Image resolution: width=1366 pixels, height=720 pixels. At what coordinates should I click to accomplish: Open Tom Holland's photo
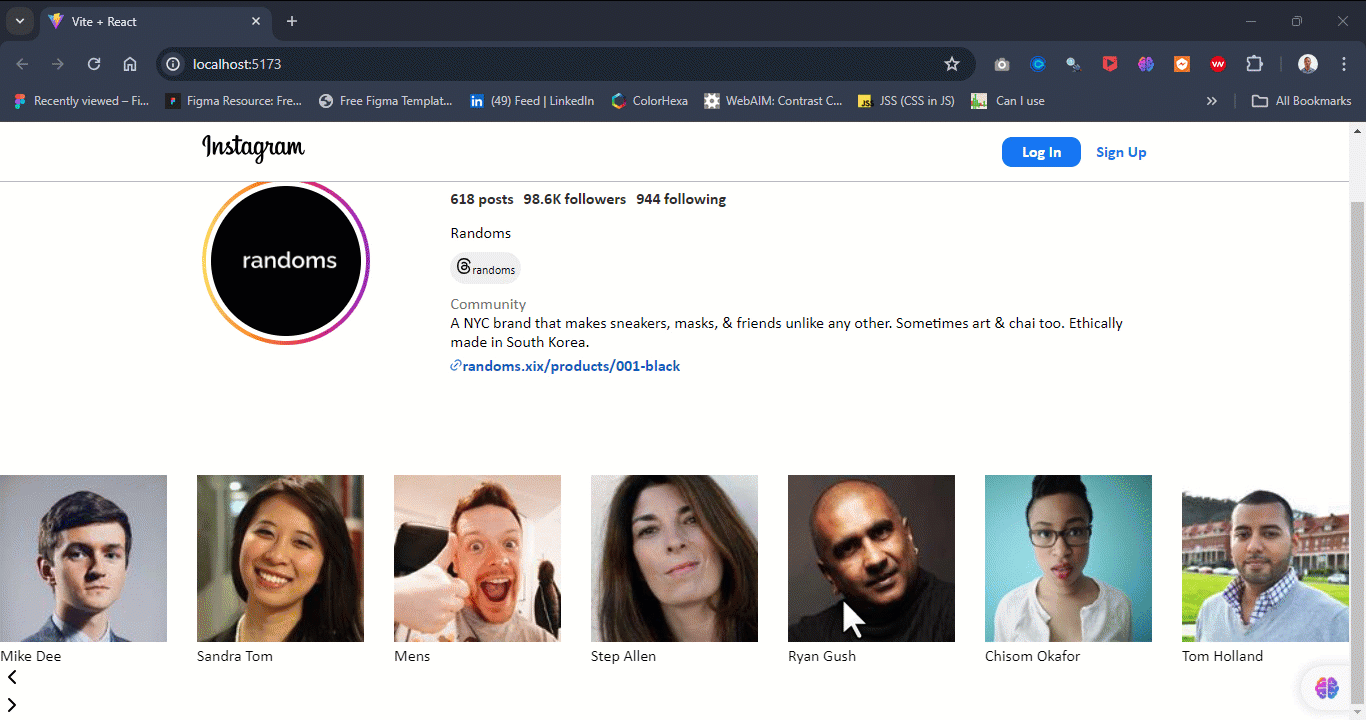coord(1265,558)
